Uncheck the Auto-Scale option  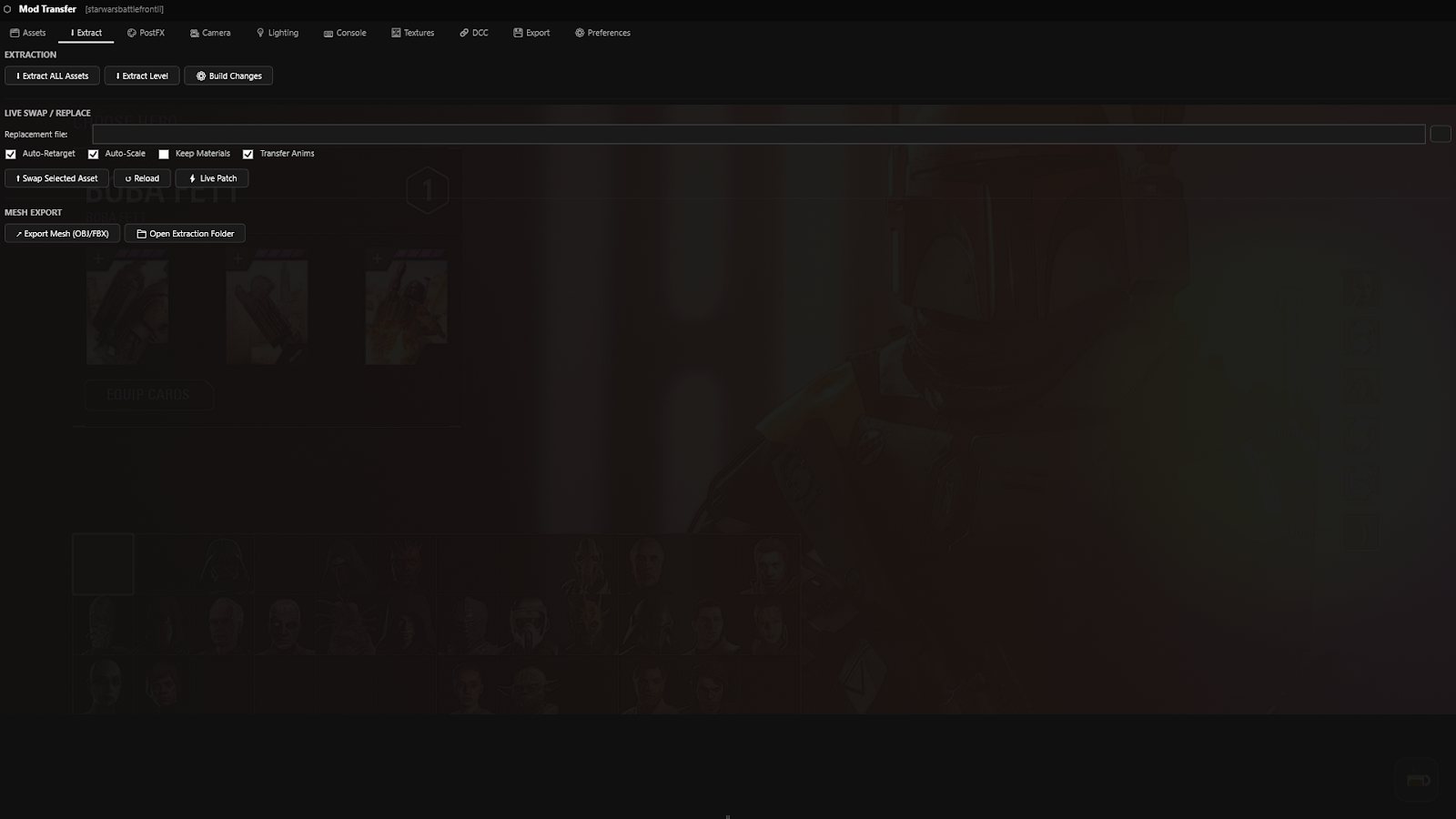point(93,154)
